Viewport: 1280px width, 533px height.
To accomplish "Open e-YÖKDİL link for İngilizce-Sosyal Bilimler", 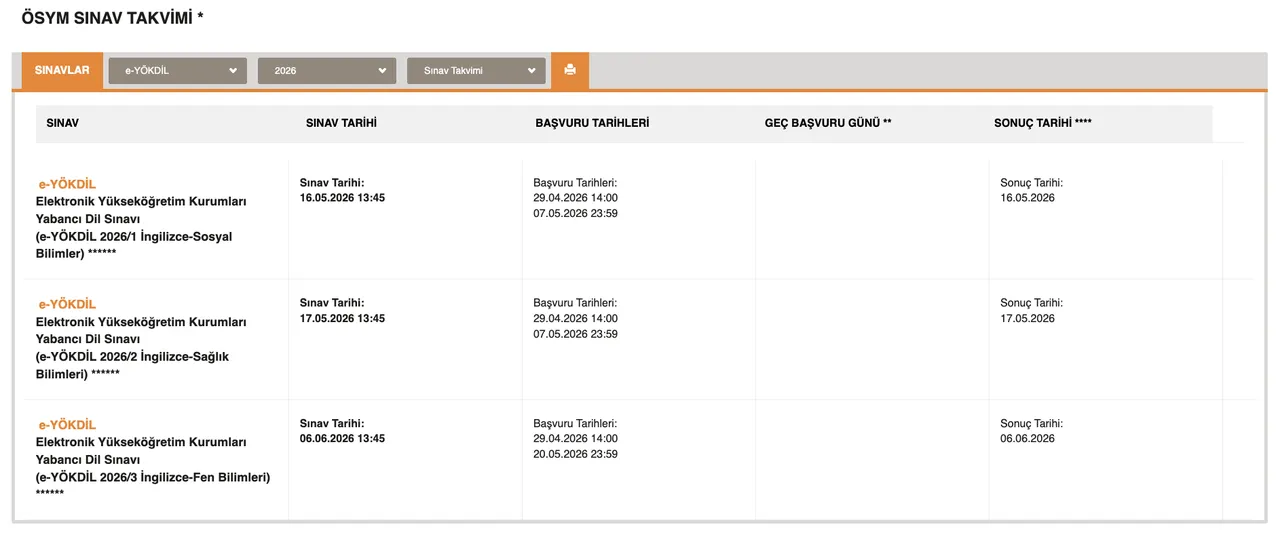I will (67, 184).
